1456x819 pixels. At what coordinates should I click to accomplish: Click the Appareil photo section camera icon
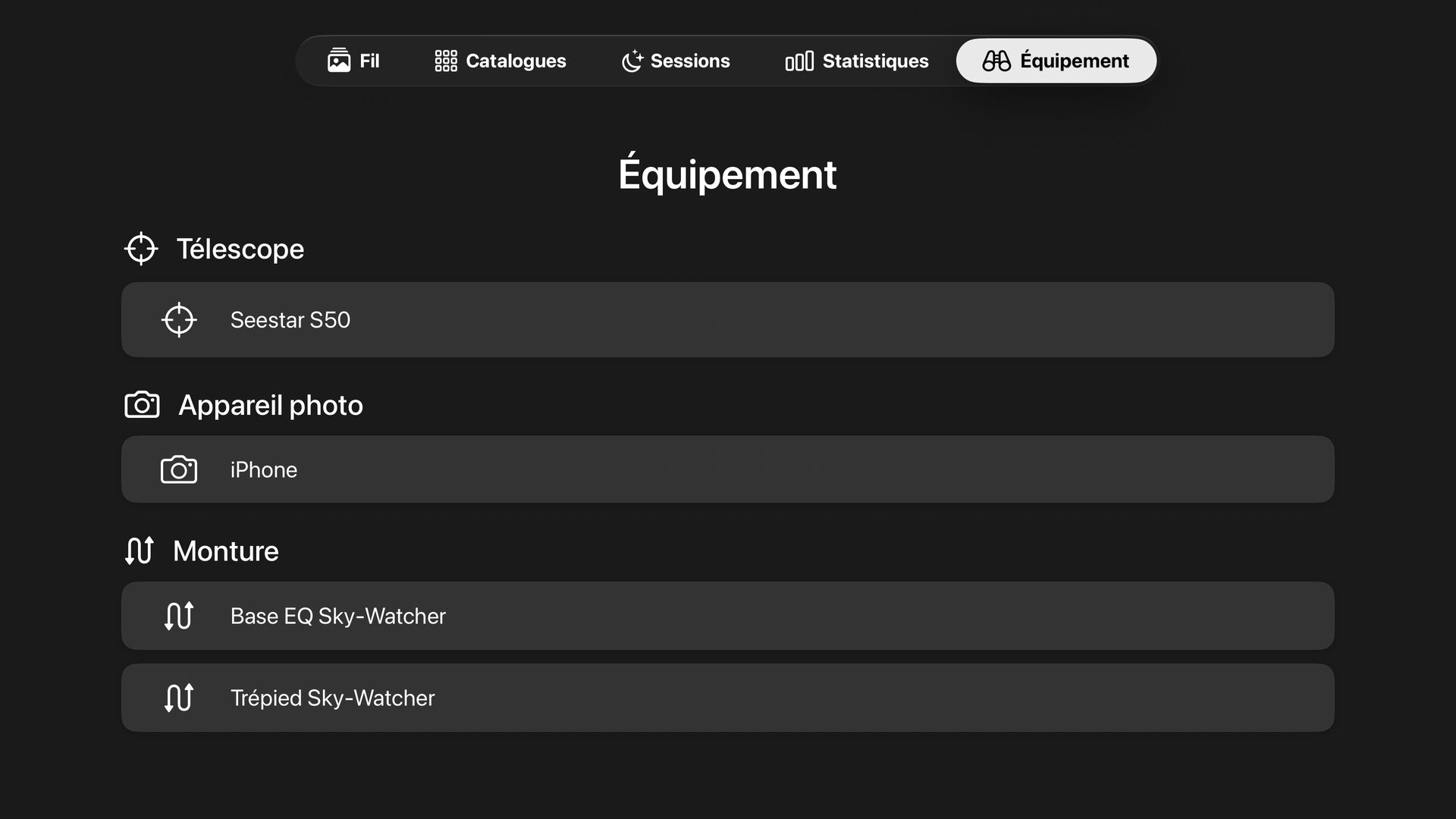point(142,405)
